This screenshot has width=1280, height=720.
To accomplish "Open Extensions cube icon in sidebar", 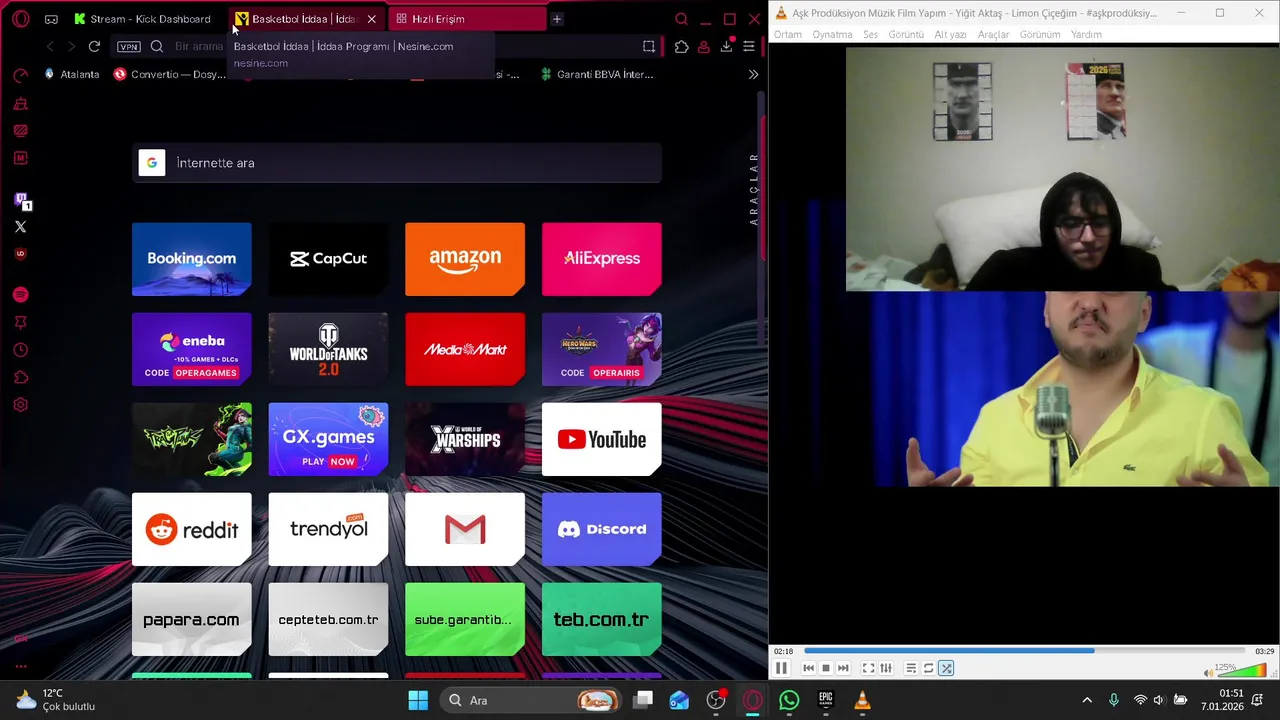I will point(20,378).
